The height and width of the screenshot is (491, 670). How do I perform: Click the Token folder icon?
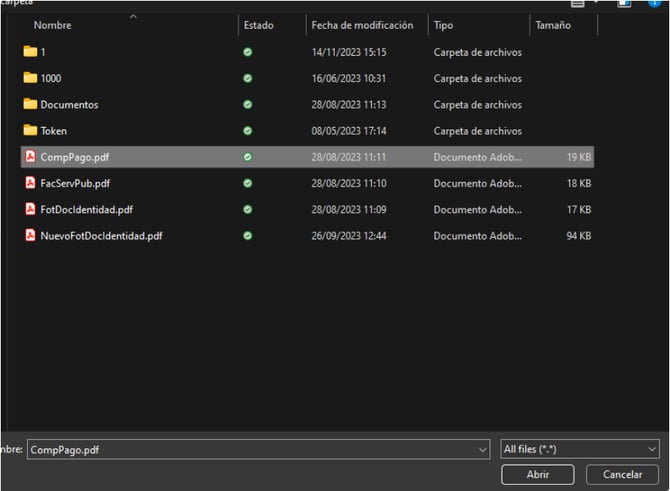(x=30, y=130)
